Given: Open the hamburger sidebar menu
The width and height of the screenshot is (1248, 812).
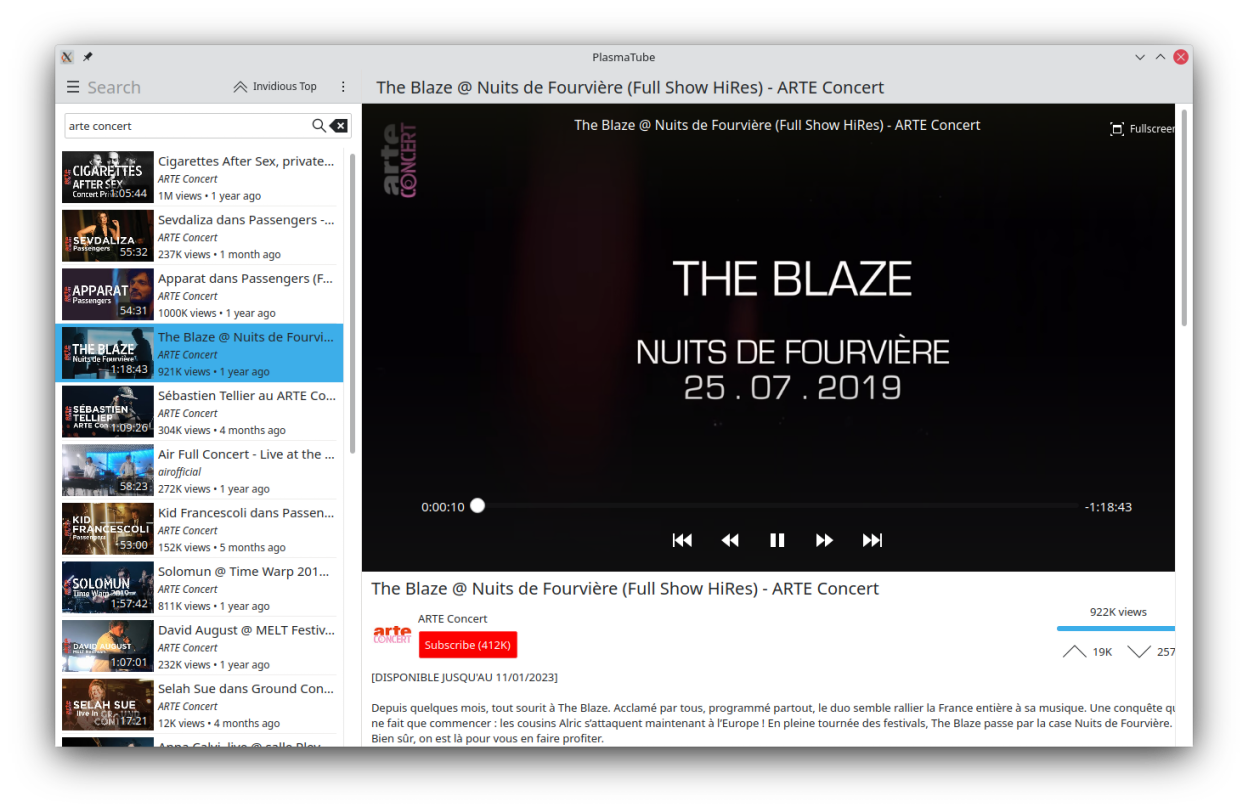Looking at the screenshot, I should click(73, 87).
